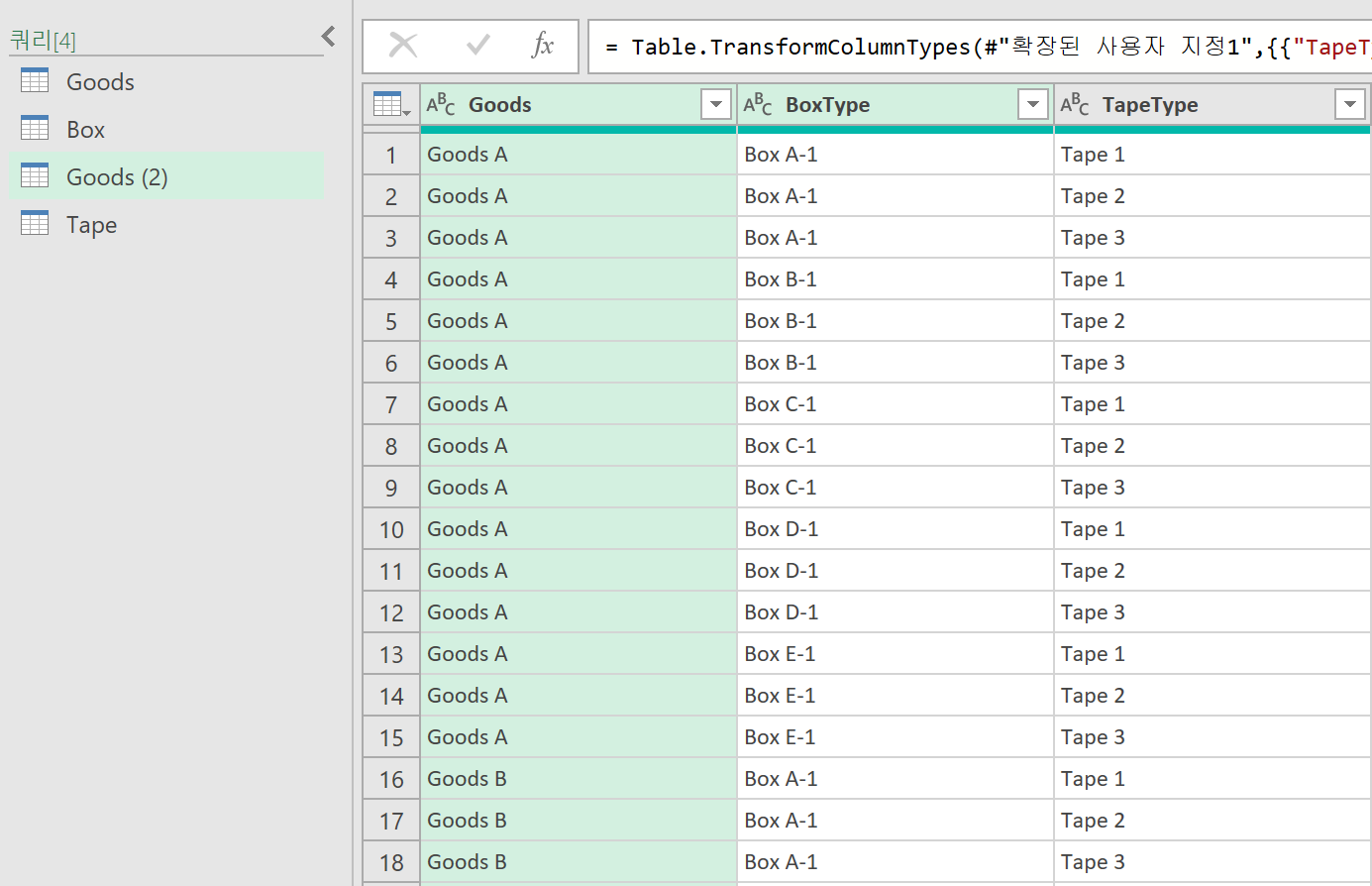Image resolution: width=1372 pixels, height=886 pixels.
Task: Collapse the queries pane with chevron
Action: [x=328, y=37]
